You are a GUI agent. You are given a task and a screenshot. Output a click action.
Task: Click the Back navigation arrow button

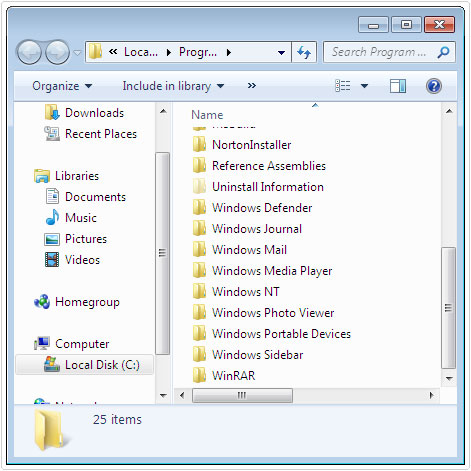(x=29, y=52)
